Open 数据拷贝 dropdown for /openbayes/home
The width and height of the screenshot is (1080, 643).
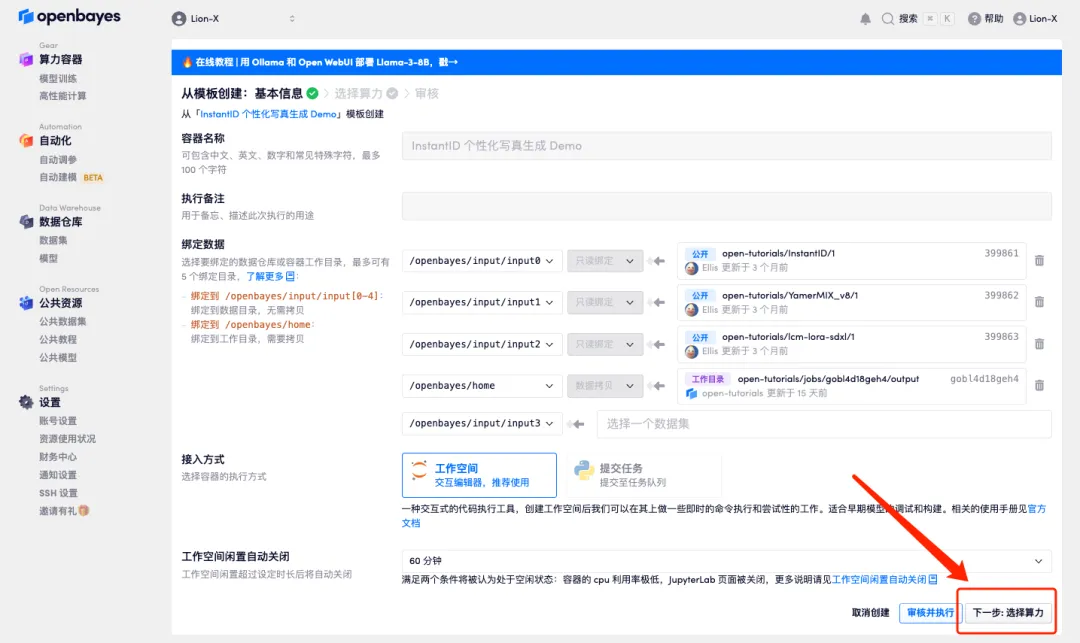tap(605, 386)
